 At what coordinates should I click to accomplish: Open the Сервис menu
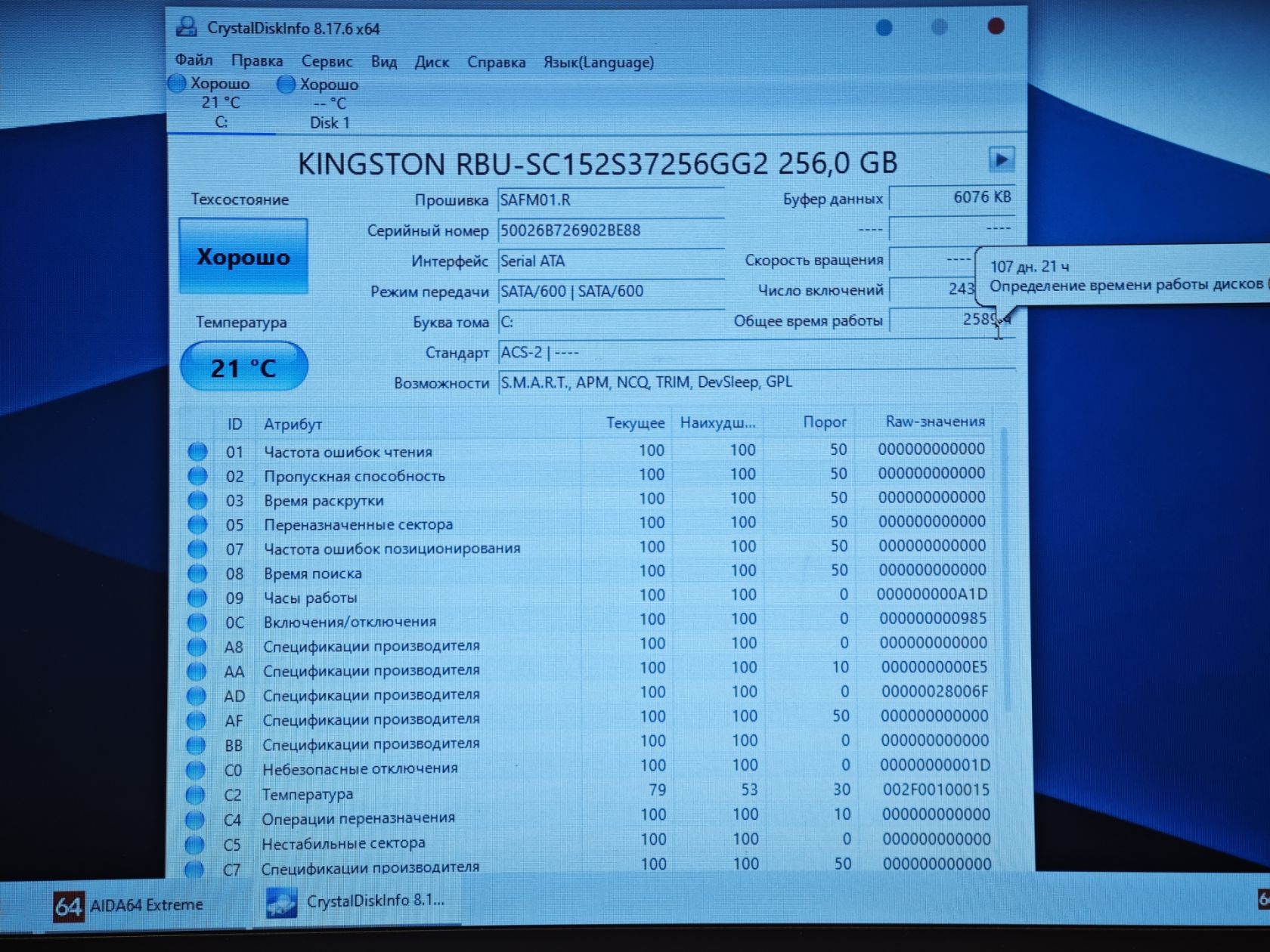(327, 61)
